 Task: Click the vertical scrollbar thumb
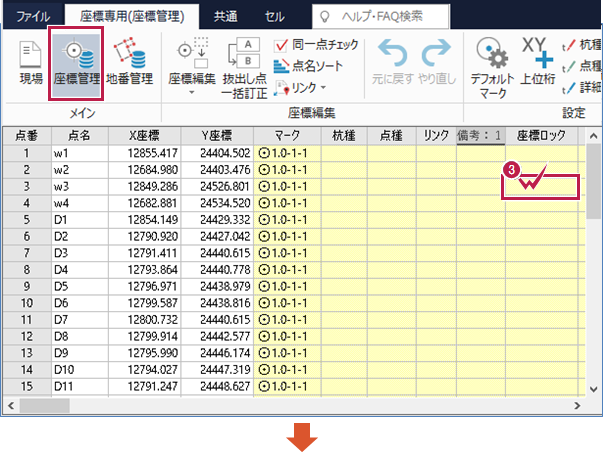[x=593, y=182]
